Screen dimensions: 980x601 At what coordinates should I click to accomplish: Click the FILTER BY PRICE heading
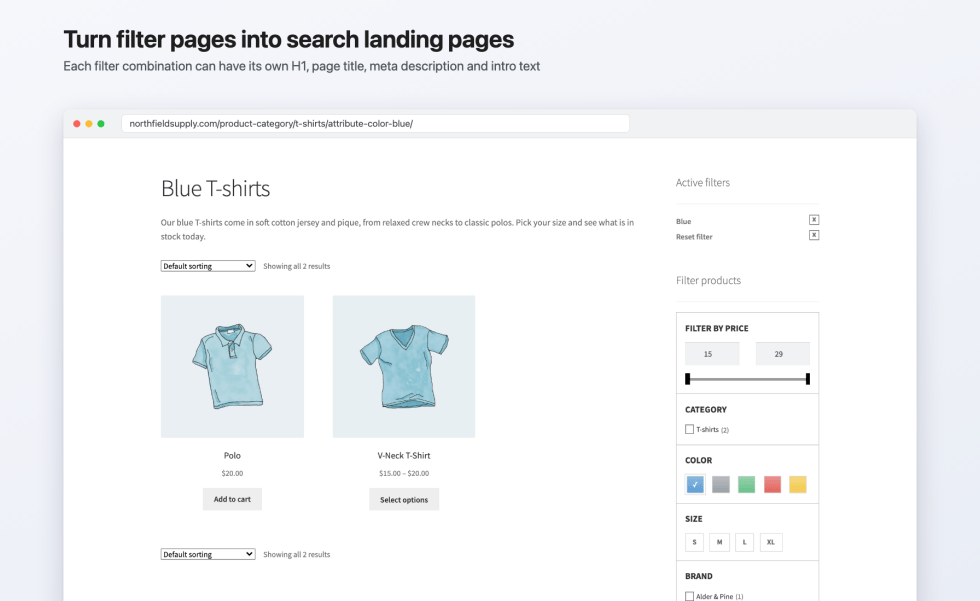716,328
